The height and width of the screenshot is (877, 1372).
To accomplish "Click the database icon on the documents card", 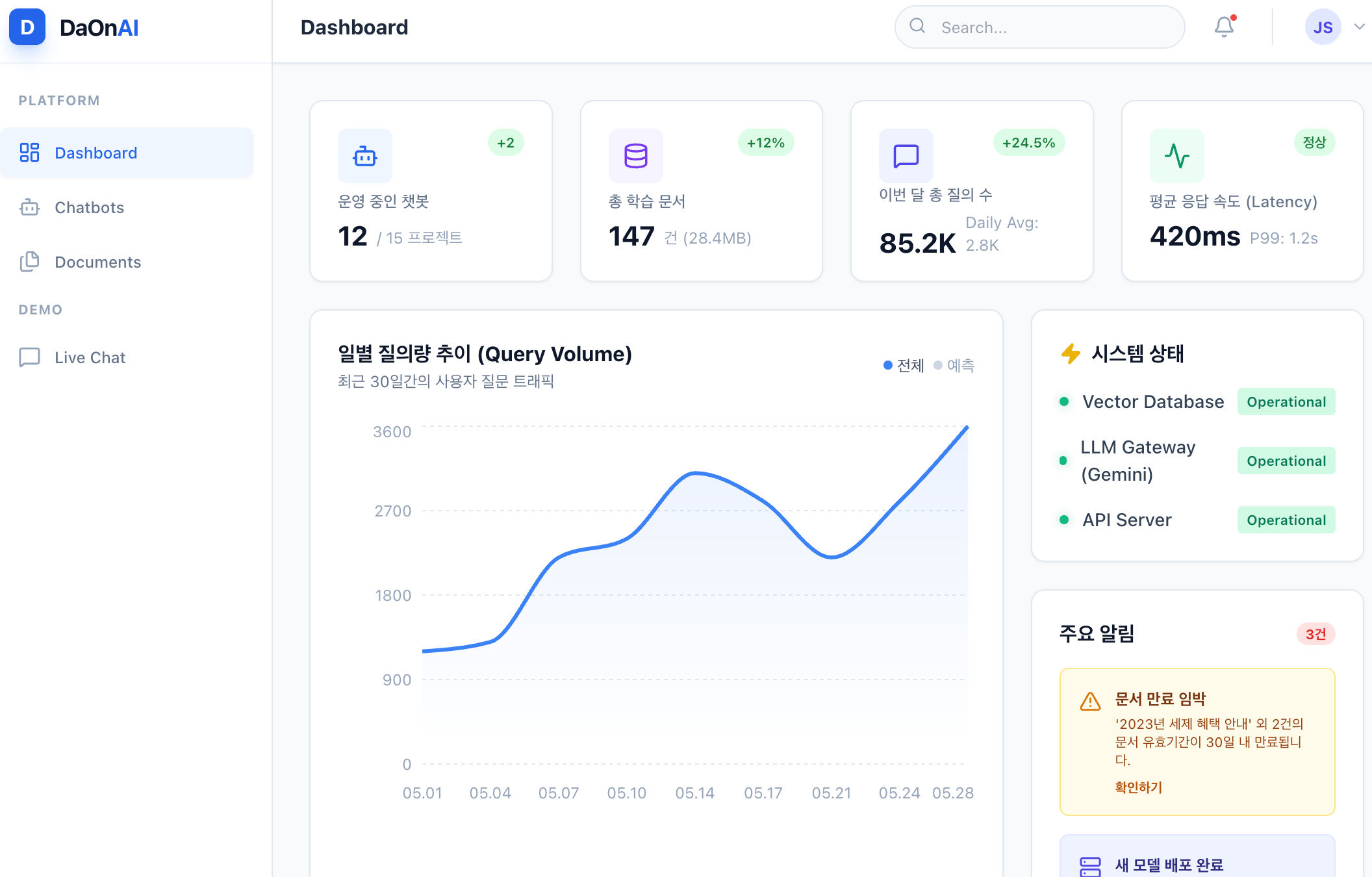I will coord(635,156).
